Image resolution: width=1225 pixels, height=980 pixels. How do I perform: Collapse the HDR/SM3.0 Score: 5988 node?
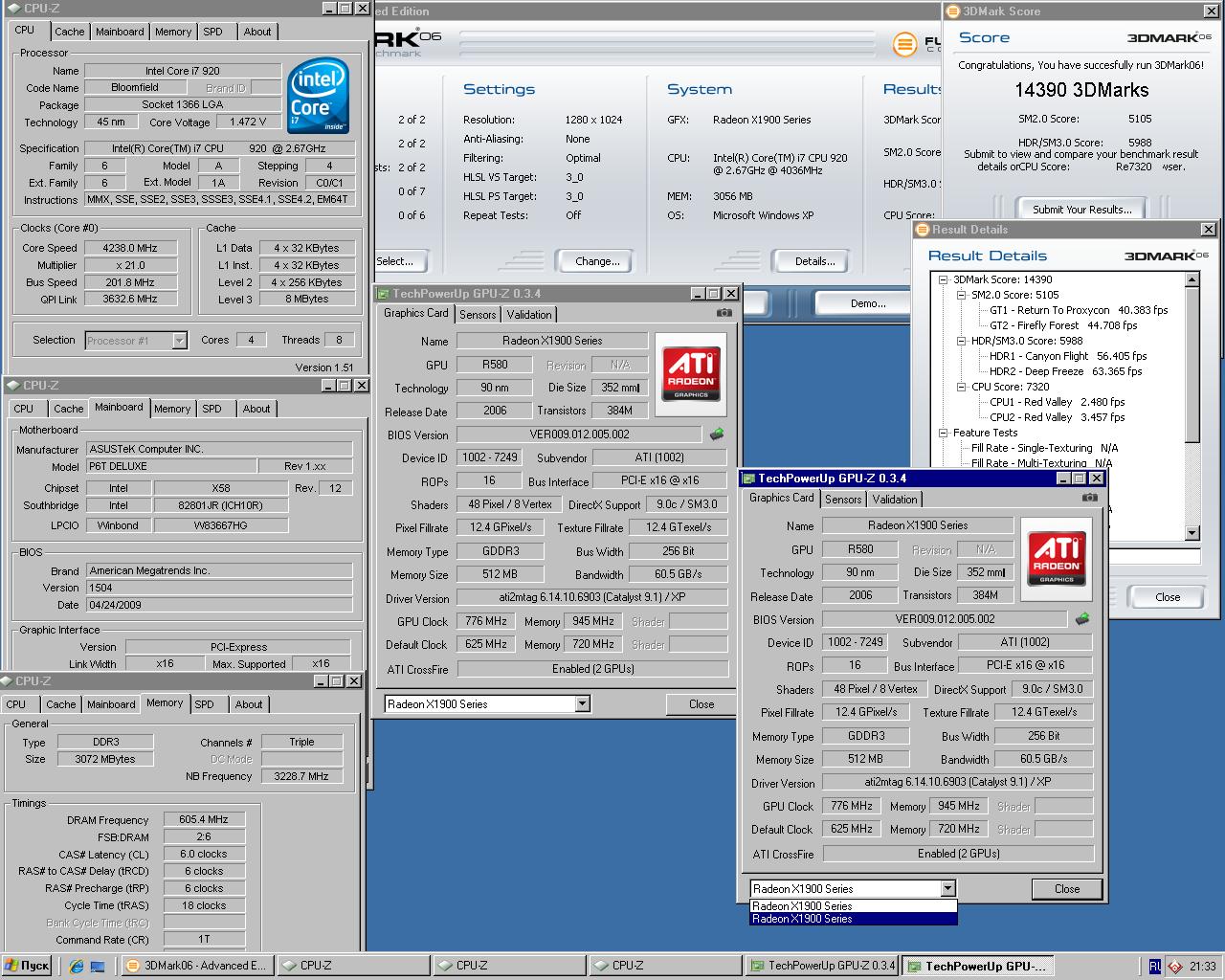coord(962,341)
